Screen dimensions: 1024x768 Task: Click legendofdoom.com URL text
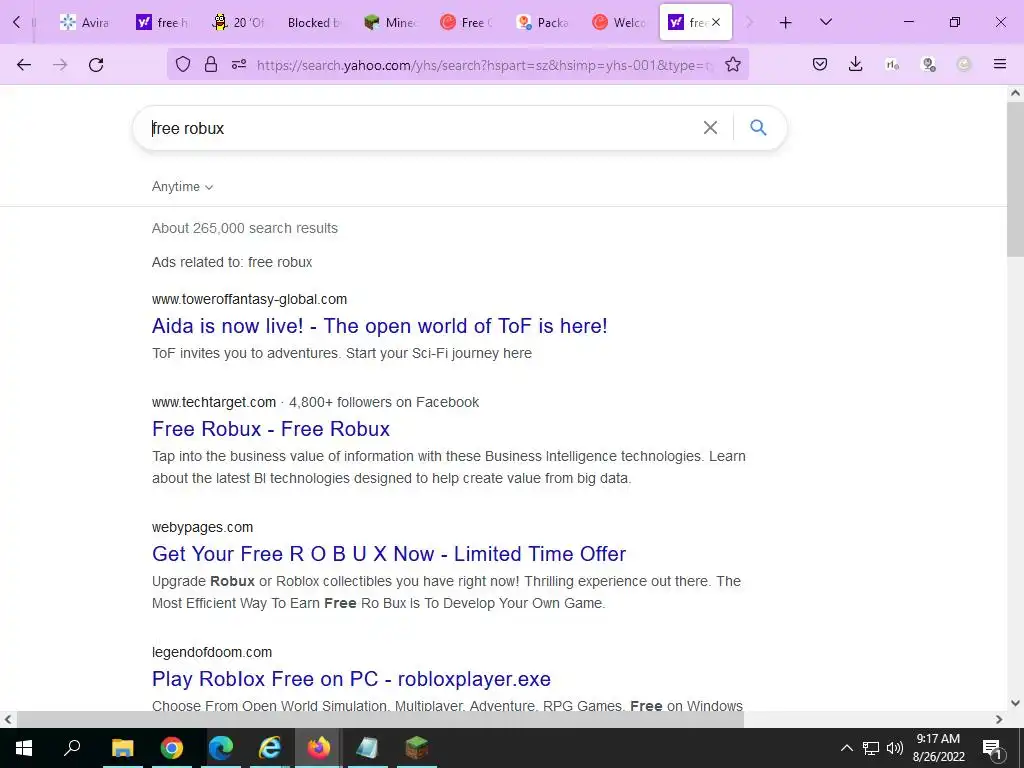pyautogui.click(x=212, y=652)
